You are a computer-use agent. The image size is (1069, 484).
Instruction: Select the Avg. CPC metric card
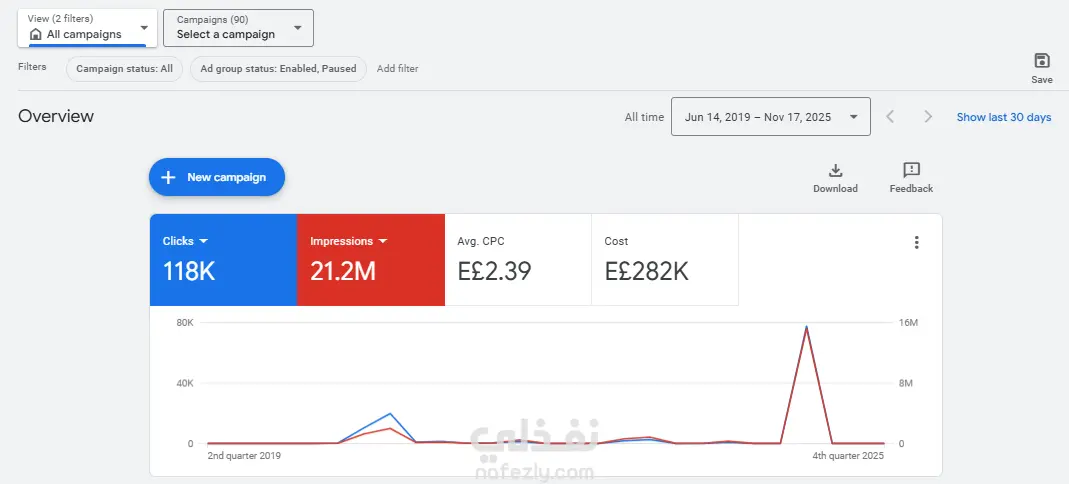click(x=517, y=259)
